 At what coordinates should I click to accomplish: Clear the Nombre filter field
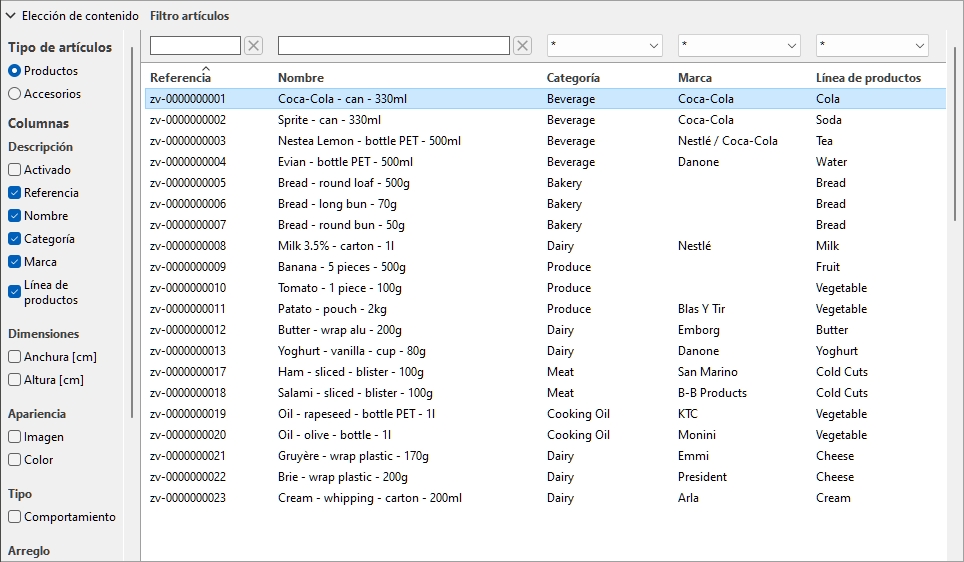522,46
